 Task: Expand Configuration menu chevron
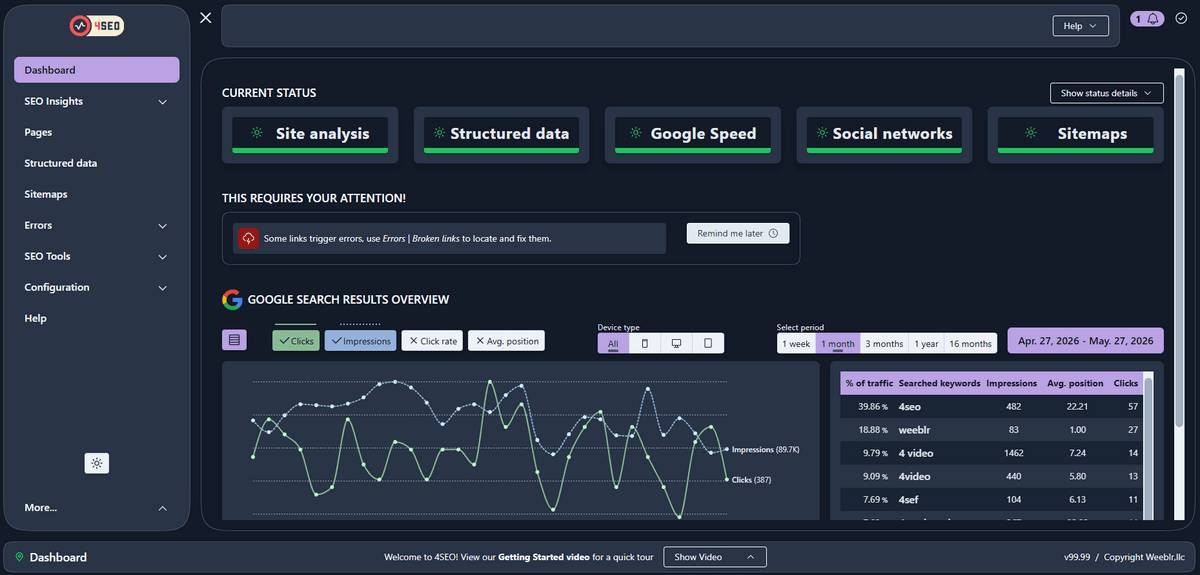[x=163, y=288]
